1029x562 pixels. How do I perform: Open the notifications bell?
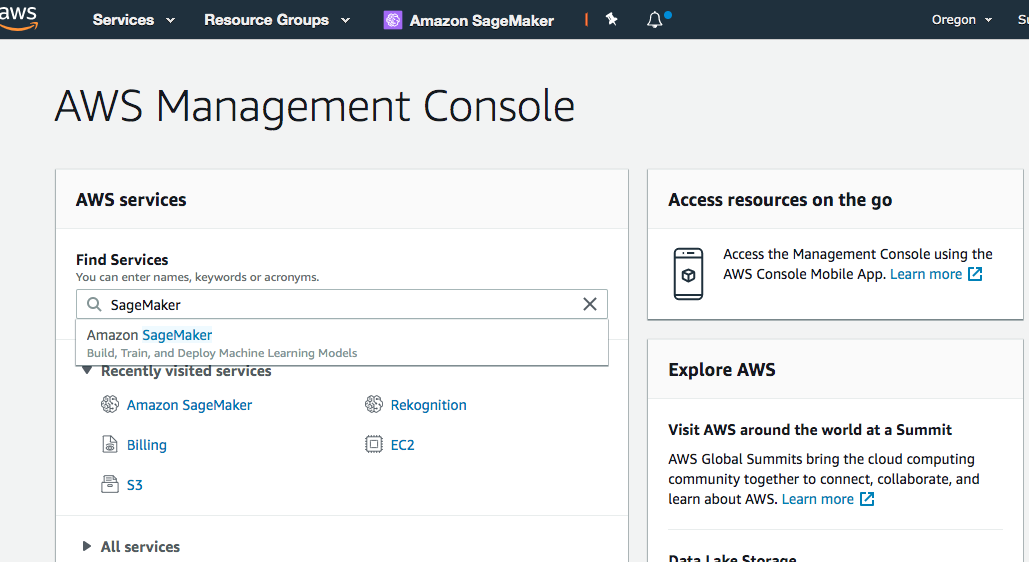pos(655,19)
